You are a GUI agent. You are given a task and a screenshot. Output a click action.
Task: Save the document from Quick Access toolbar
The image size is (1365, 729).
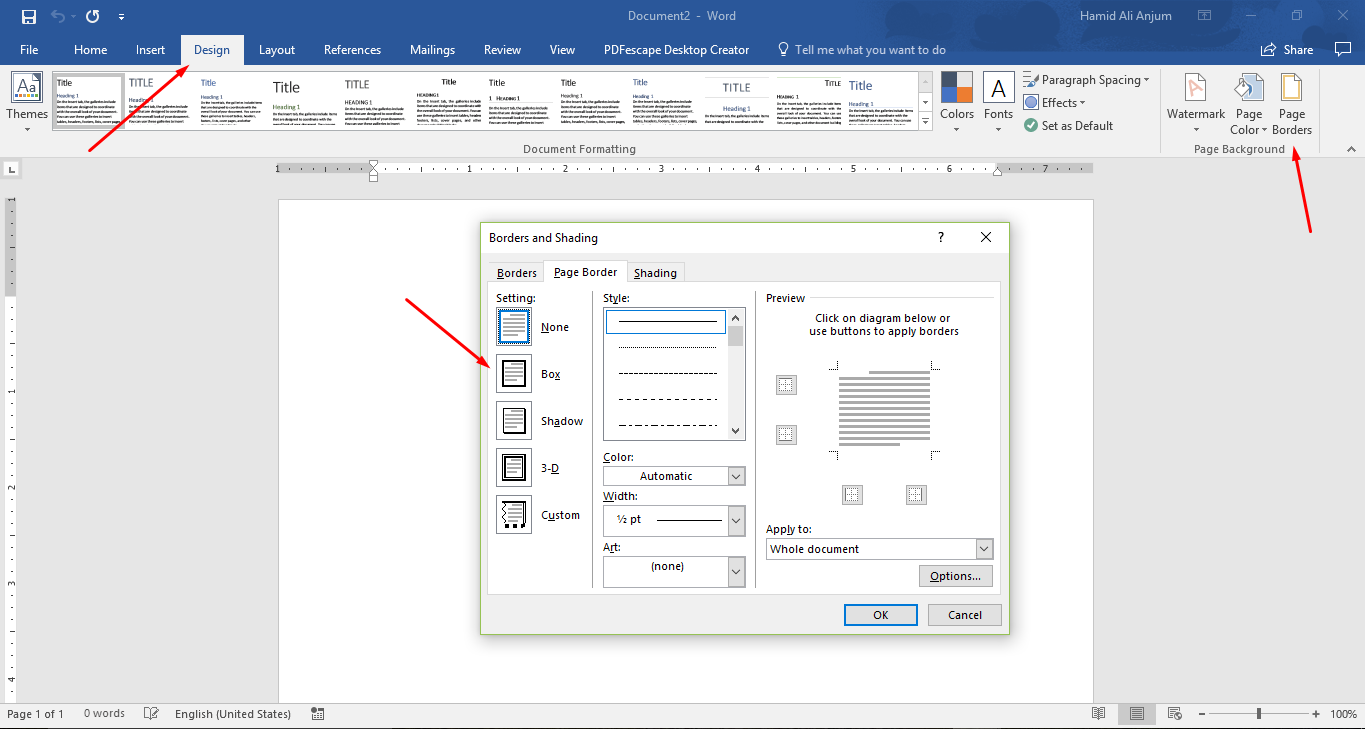click(27, 16)
